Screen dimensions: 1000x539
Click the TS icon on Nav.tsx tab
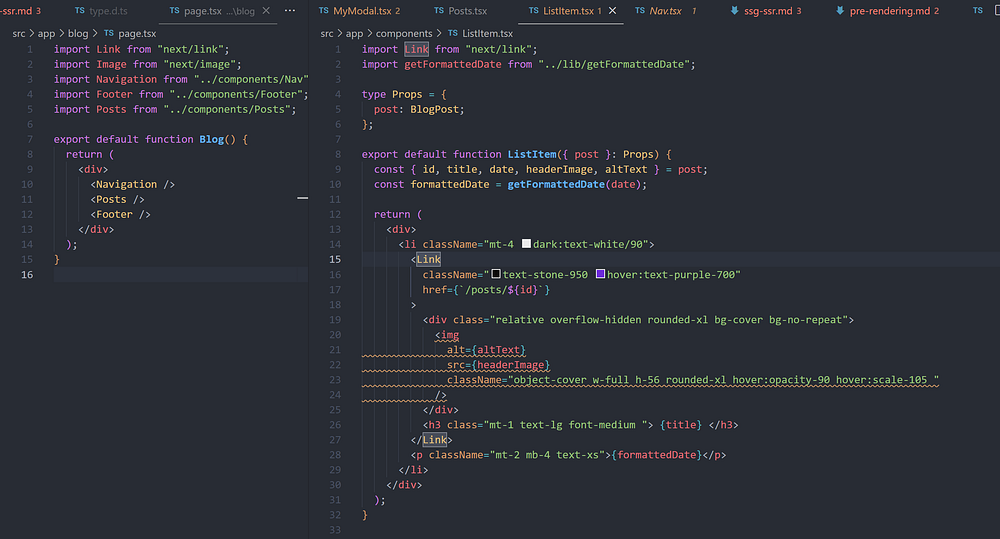(x=640, y=11)
